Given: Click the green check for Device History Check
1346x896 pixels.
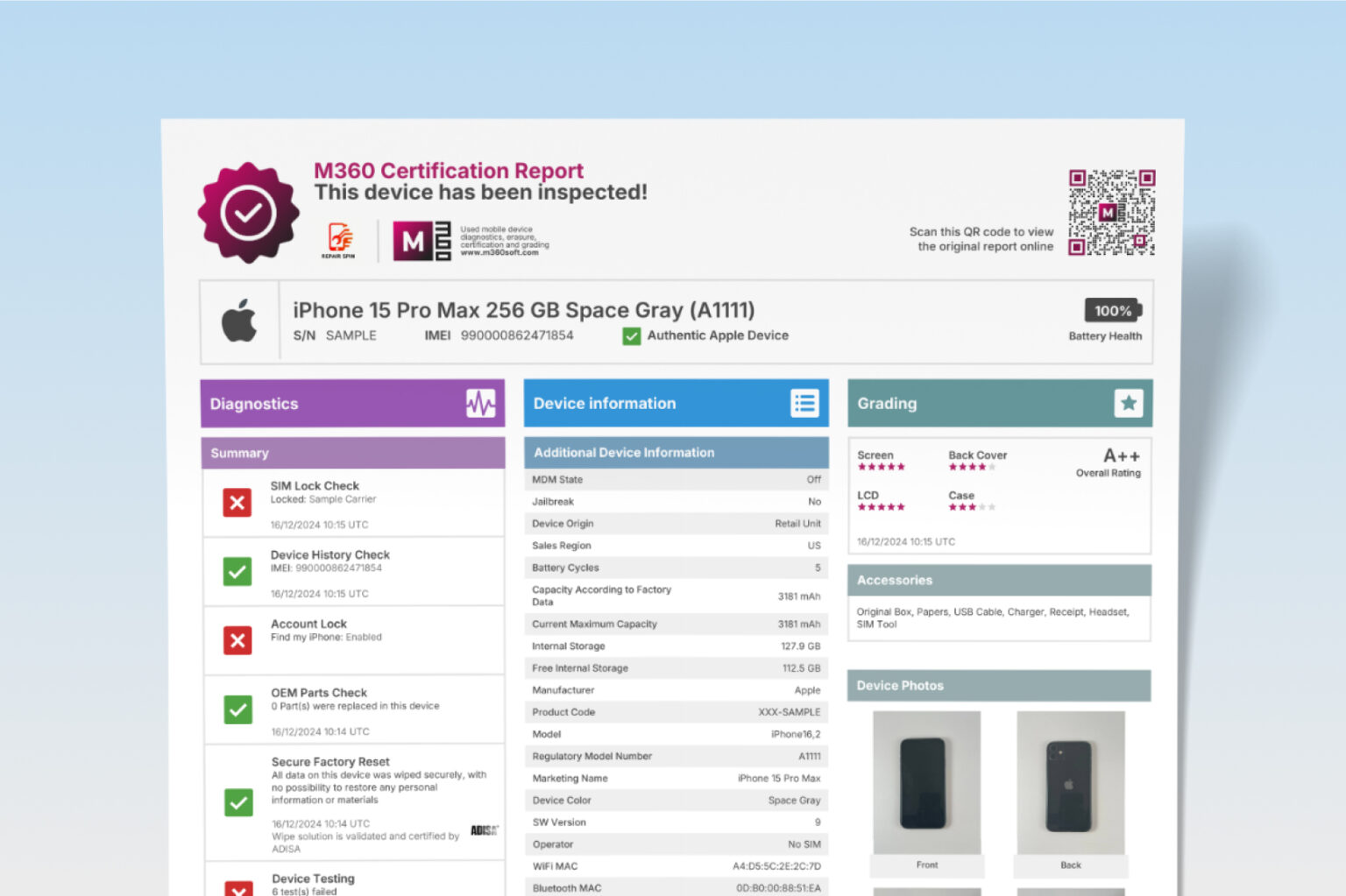Looking at the screenshot, I should (x=237, y=571).
